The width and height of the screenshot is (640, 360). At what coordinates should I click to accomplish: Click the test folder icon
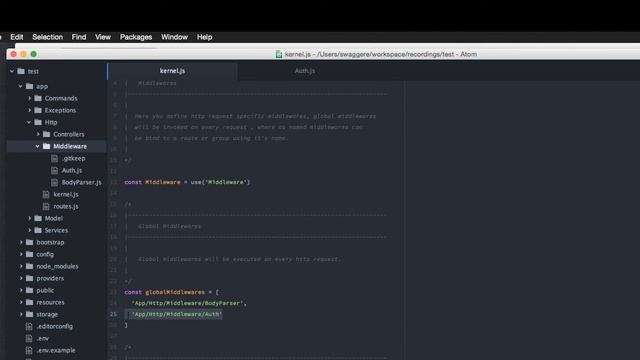coord(21,71)
